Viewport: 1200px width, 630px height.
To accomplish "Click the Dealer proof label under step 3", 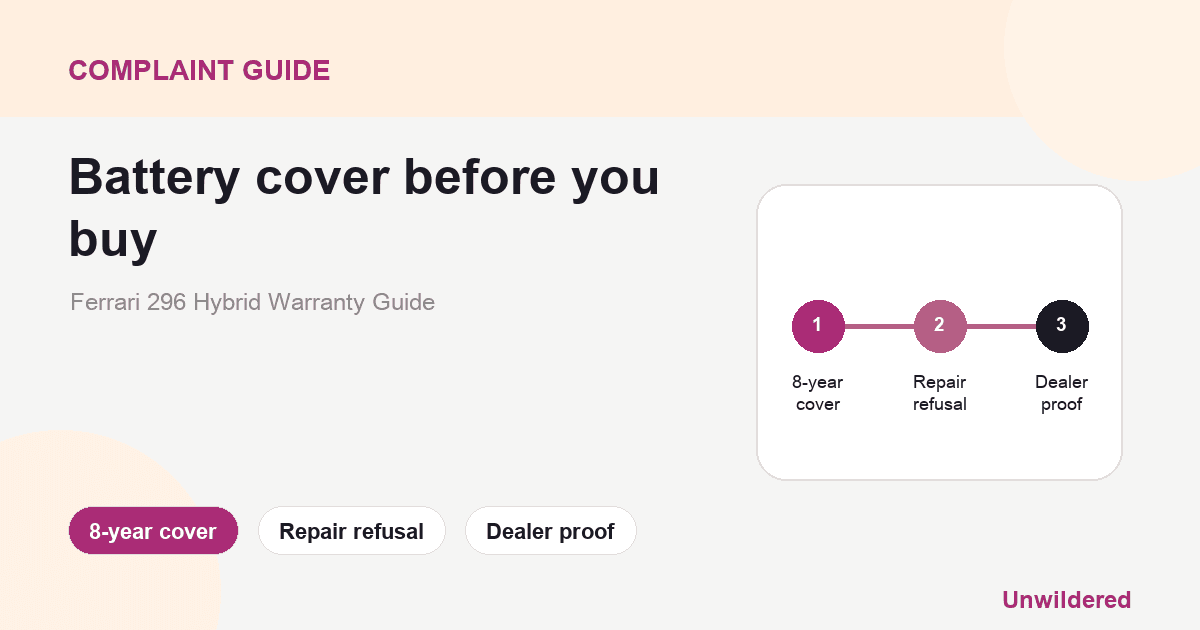I will [x=1062, y=393].
